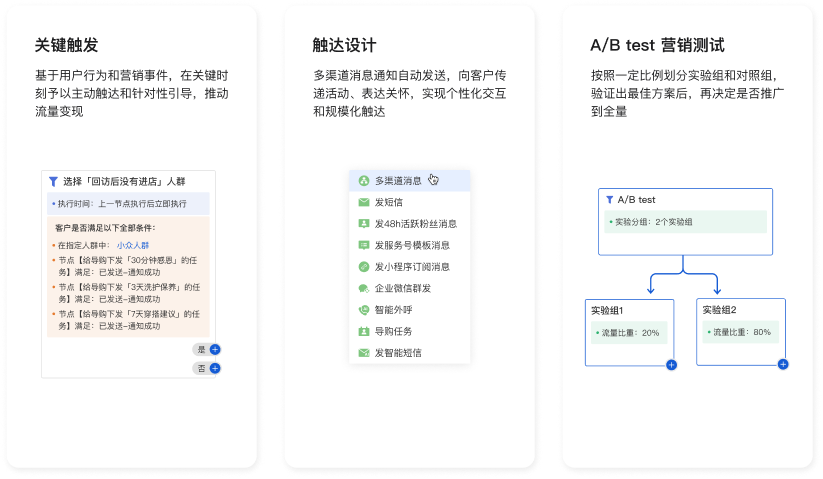This screenshot has height=479, width=823.
Task: Click the 流量比重: 80% setting
Action: (741, 332)
